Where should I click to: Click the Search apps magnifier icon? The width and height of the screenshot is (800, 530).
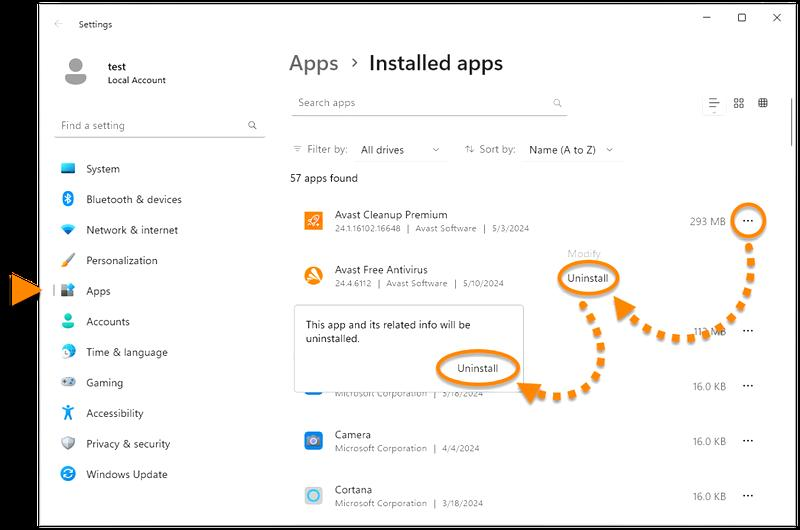point(557,103)
